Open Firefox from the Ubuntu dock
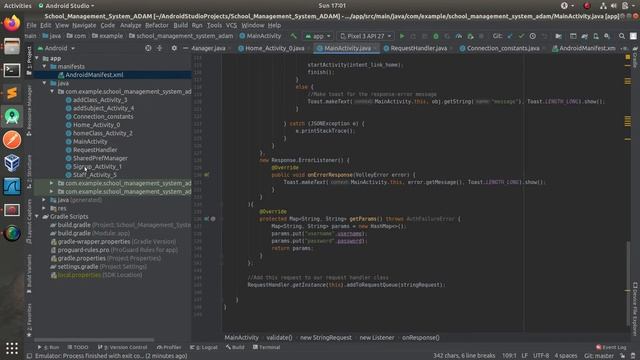The image size is (640, 360). tap(12, 23)
